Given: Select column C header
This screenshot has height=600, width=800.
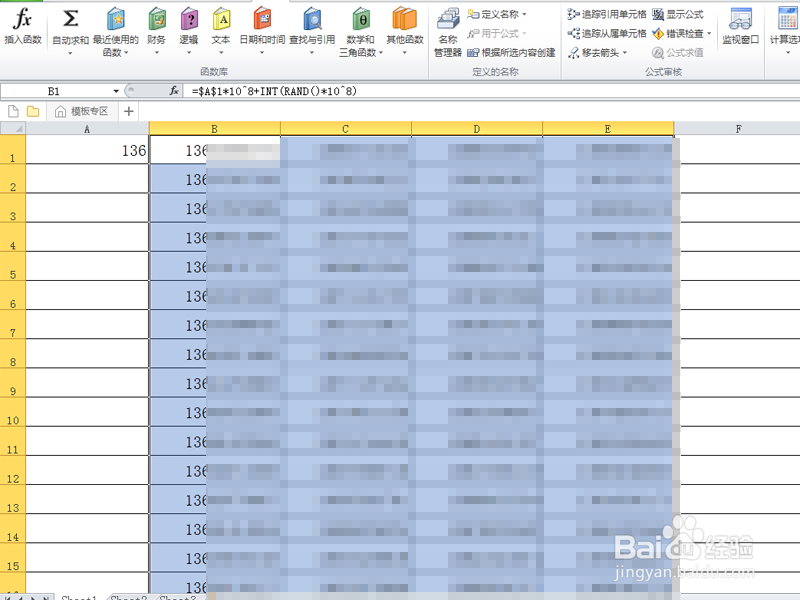Looking at the screenshot, I should (345, 129).
